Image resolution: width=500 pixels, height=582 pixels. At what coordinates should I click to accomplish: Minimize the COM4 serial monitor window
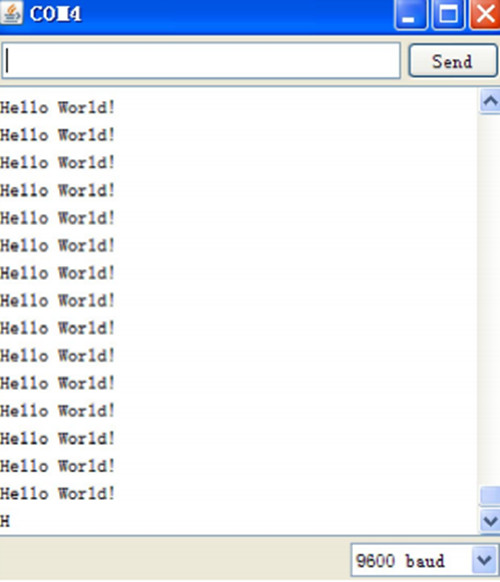[x=410, y=14]
